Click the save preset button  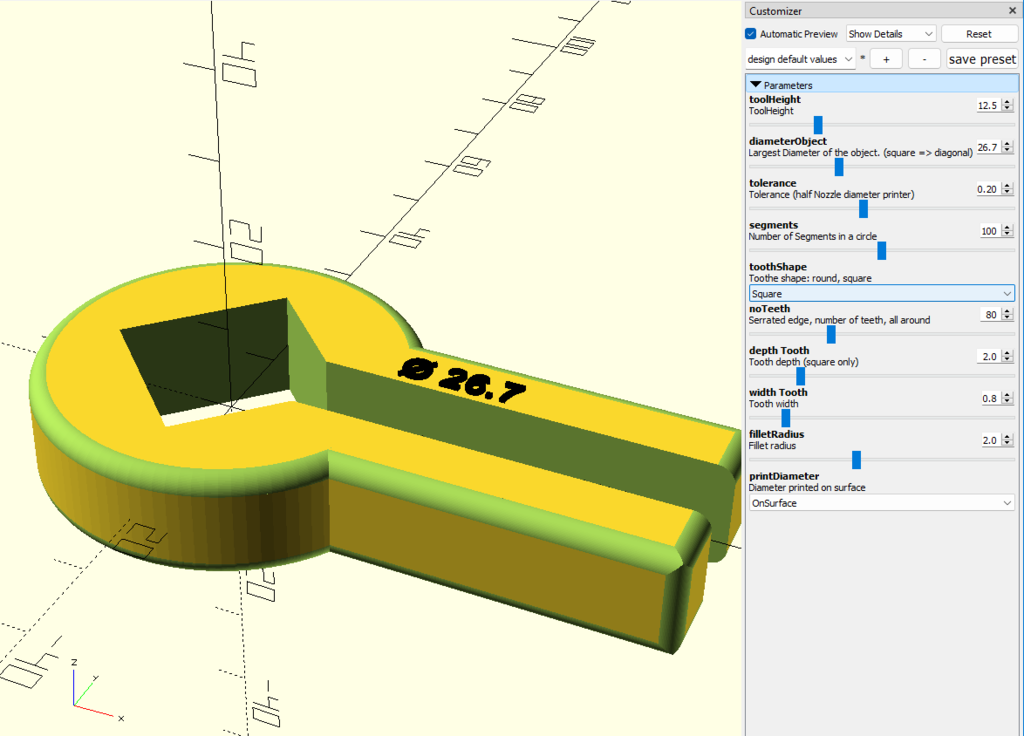(982, 59)
